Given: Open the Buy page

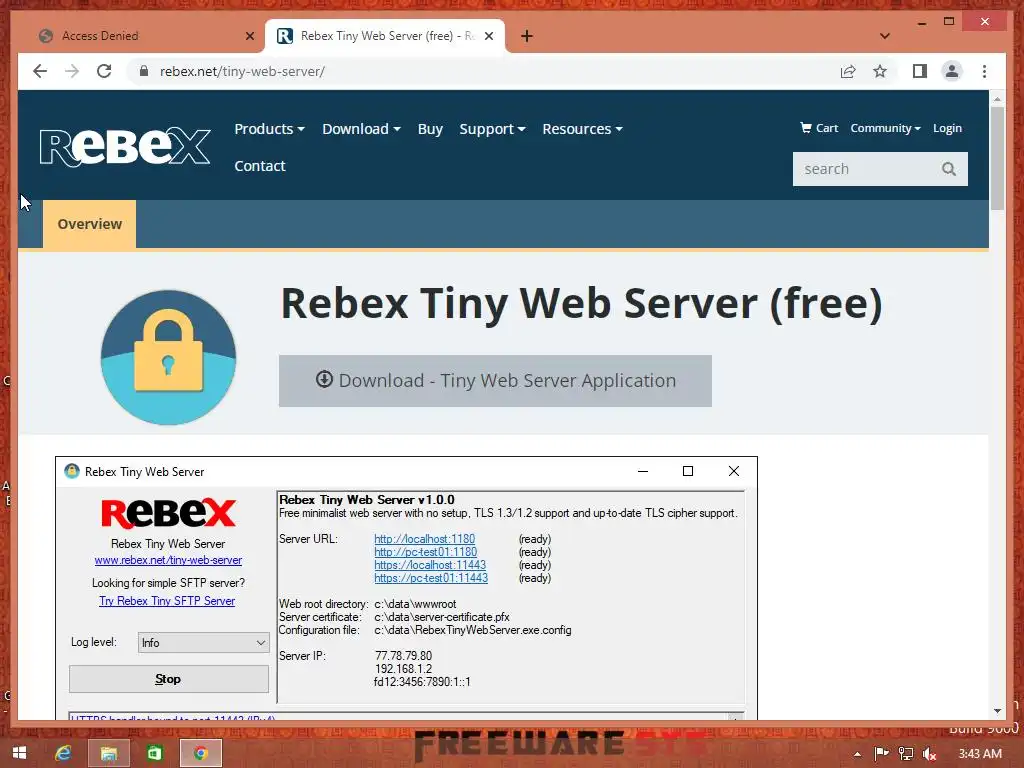Looking at the screenshot, I should click(430, 129).
